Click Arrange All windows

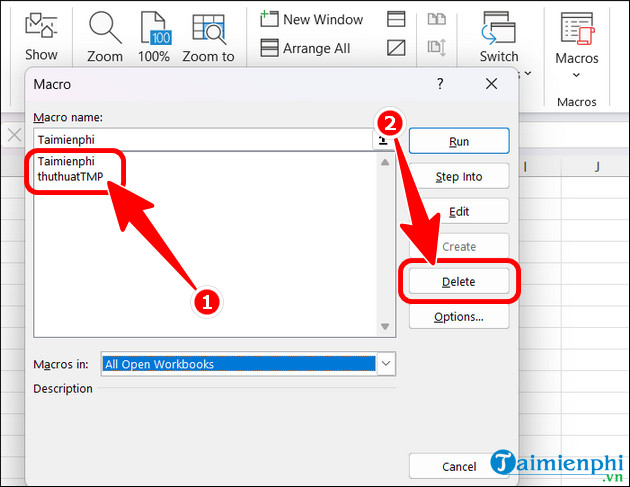coord(305,48)
